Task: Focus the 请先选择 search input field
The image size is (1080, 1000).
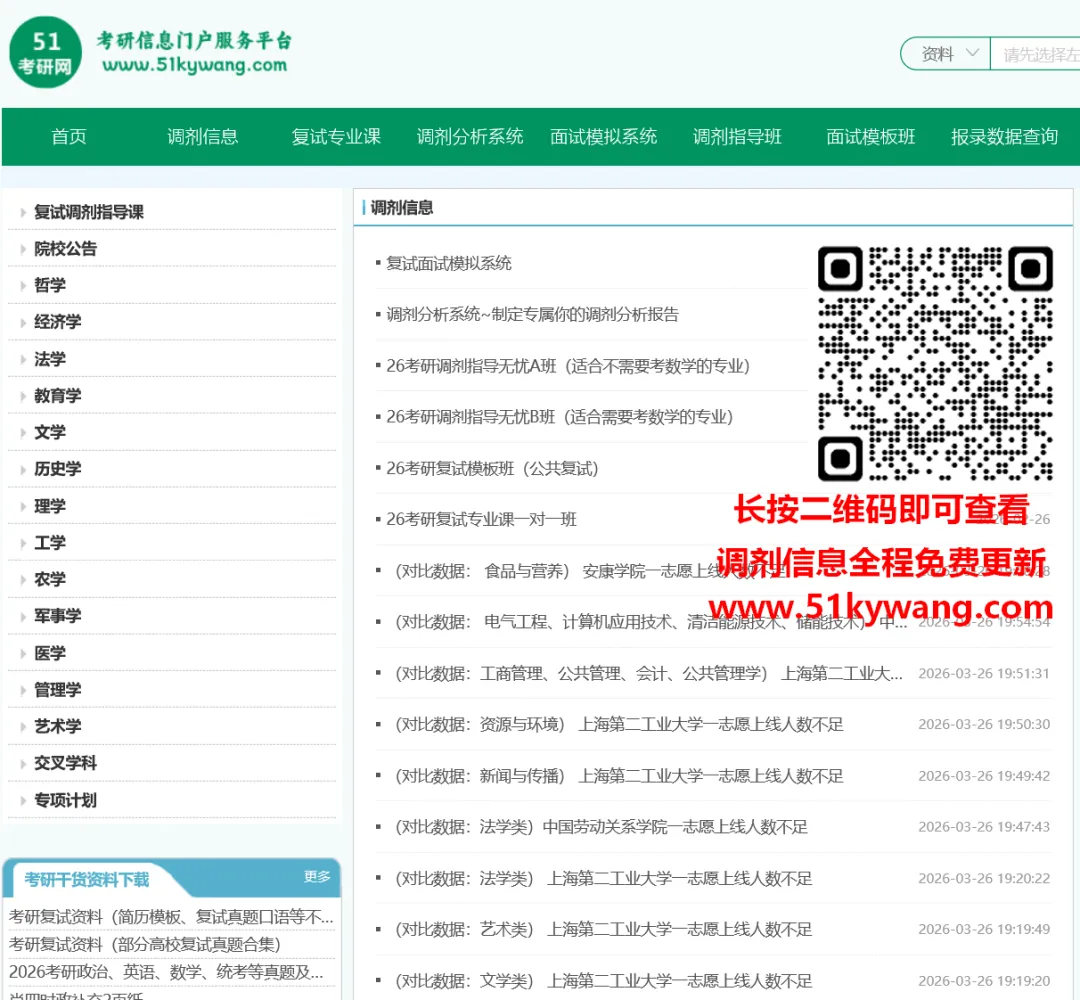Action: [1036, 54]
